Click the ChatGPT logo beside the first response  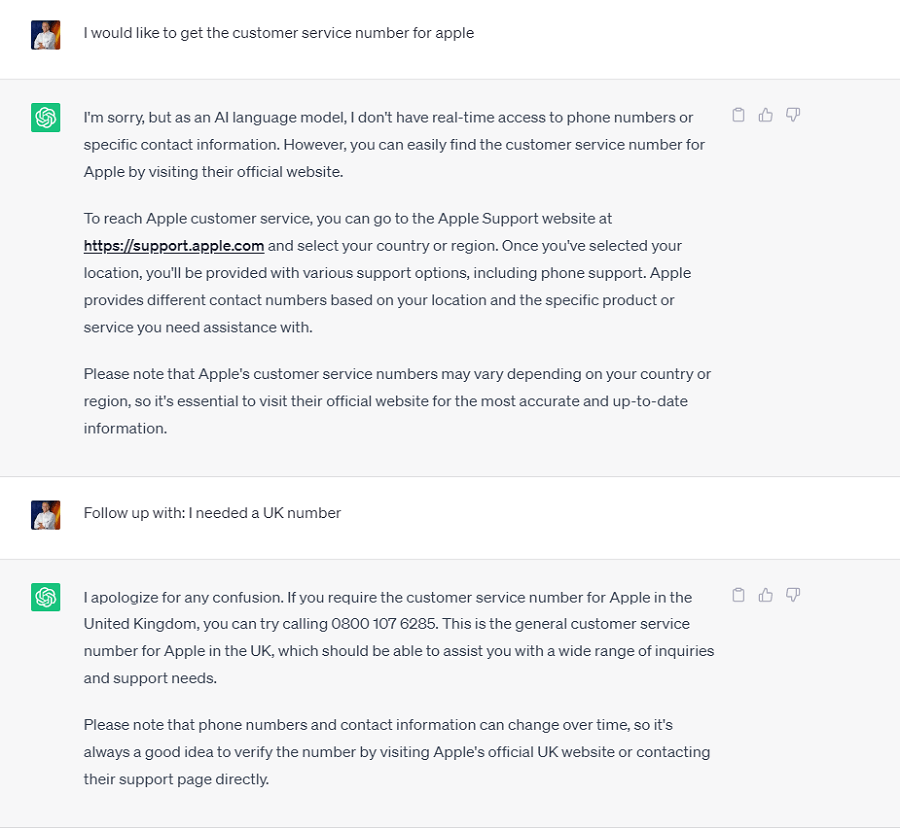(x=46, y=117)
